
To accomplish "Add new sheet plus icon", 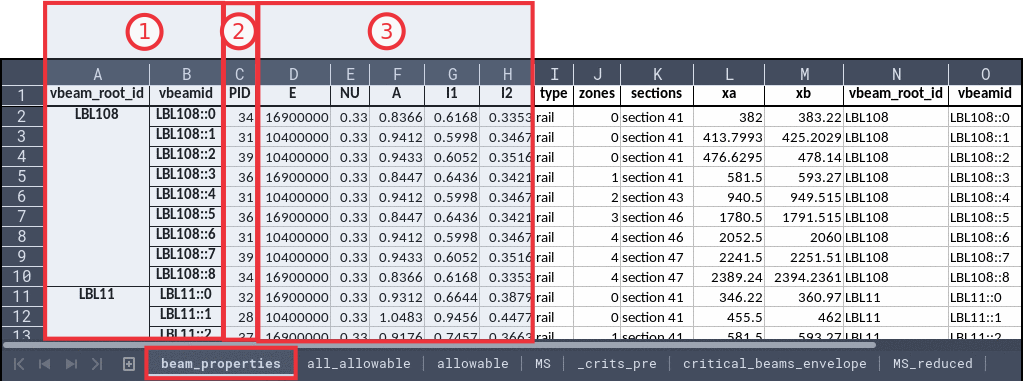I will tap(129, 364).
